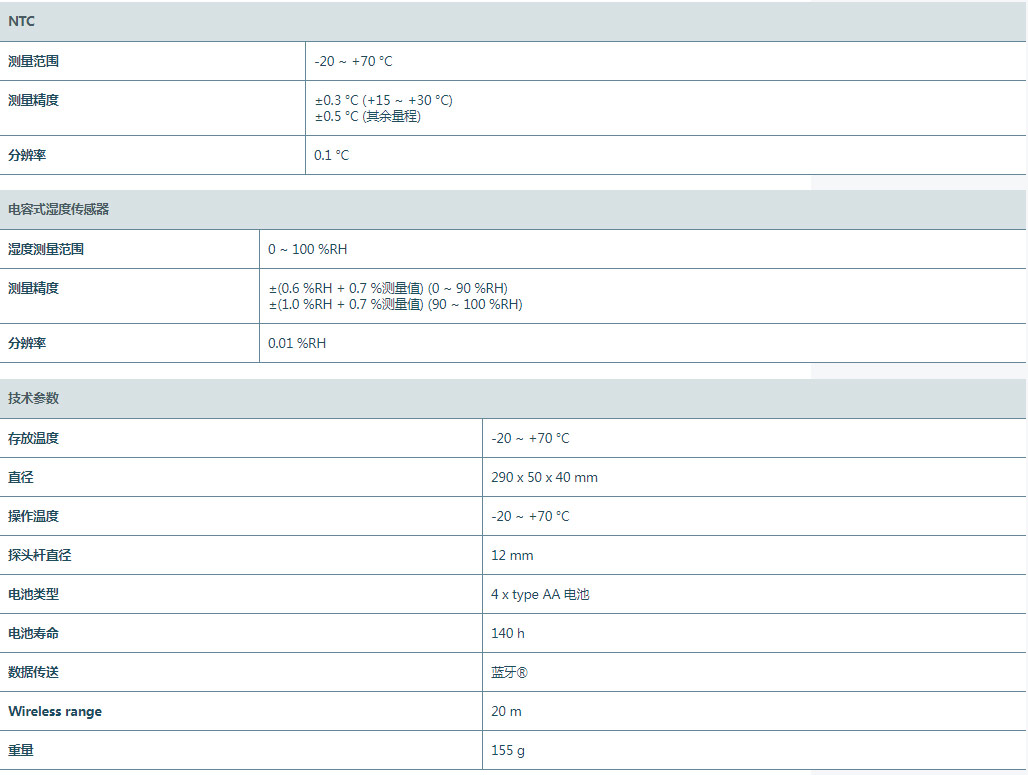Click the 技术参数 section header
This screenshot has width=1028, height=775.
(34, 398)
